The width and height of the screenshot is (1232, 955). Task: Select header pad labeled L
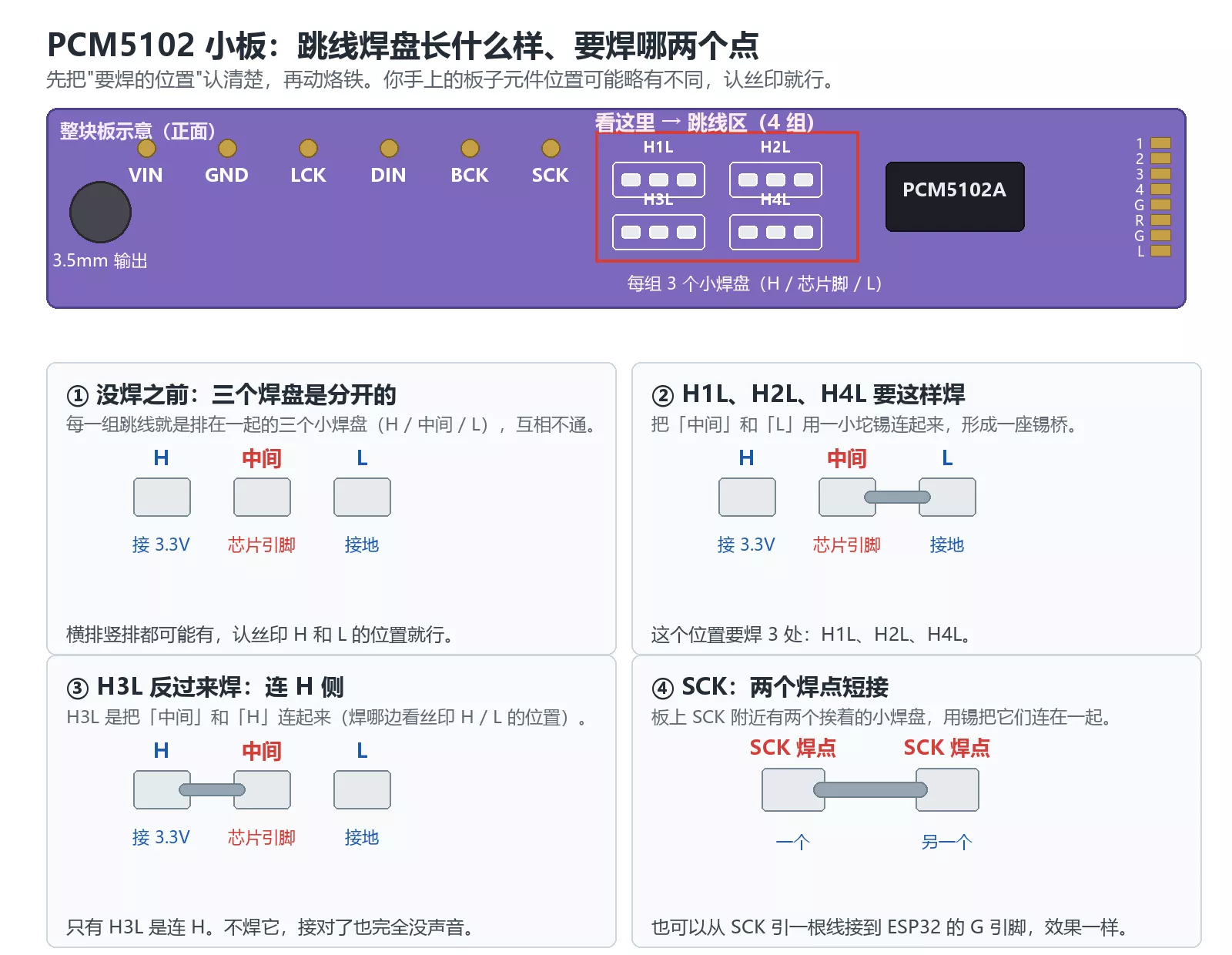(1160, 250)
